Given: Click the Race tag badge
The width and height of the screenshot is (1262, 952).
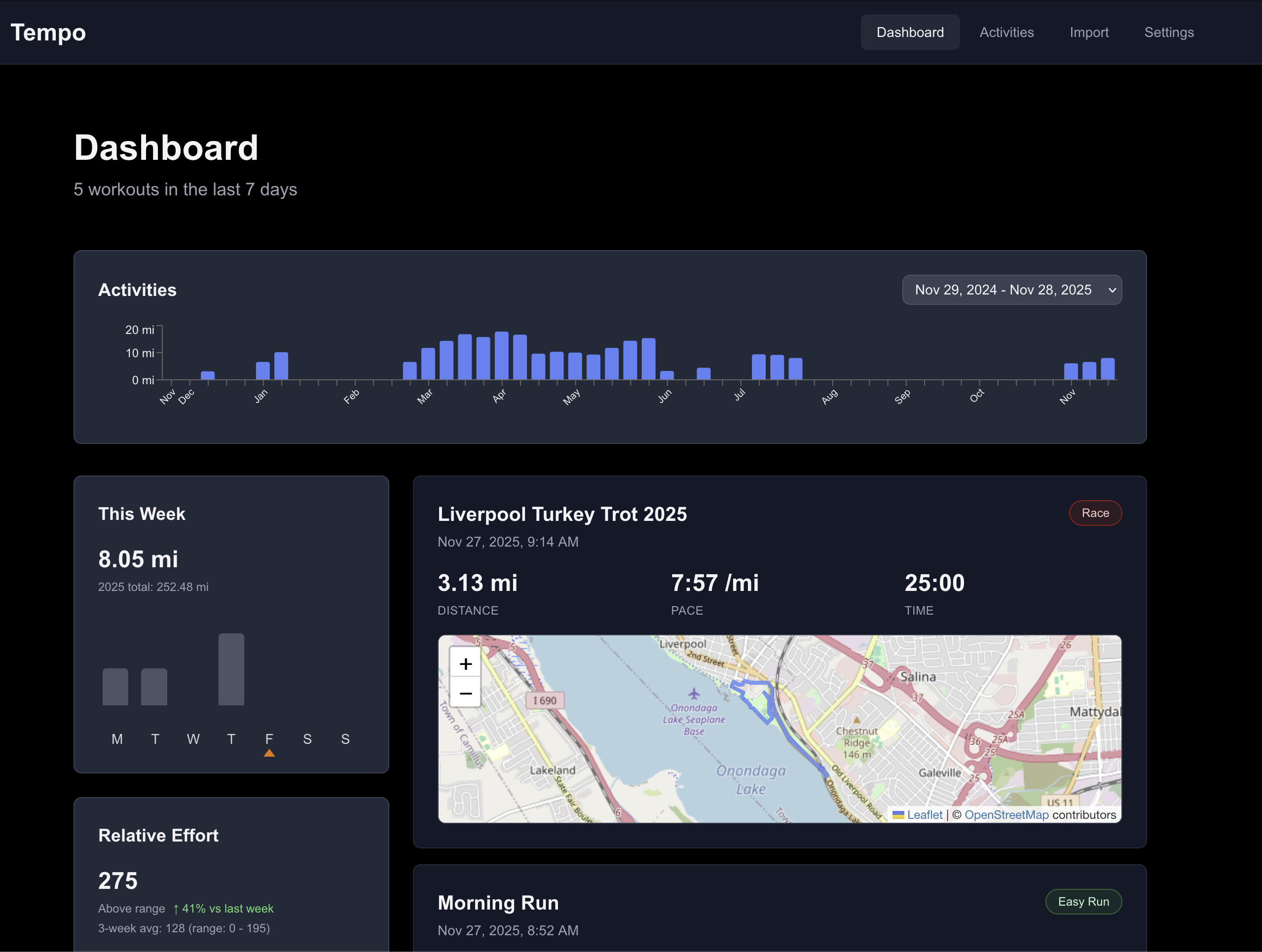Looking at the screenshot, I should (1095, 513).
